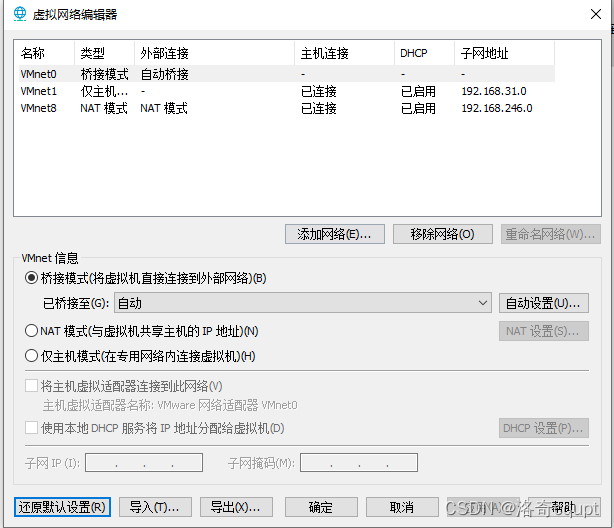The width and height of the screenshot is (614, 528).
Task: Open DHCP 设置(P)... button
Action: tap(544, 428)
